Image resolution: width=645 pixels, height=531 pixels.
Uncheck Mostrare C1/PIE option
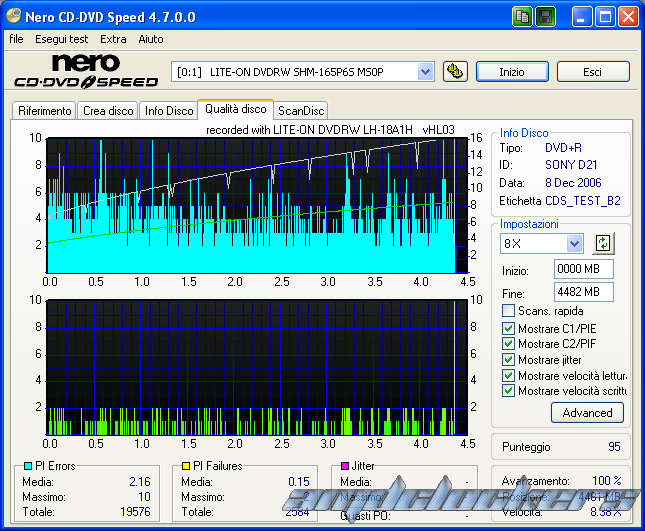(x=509, y=328)
